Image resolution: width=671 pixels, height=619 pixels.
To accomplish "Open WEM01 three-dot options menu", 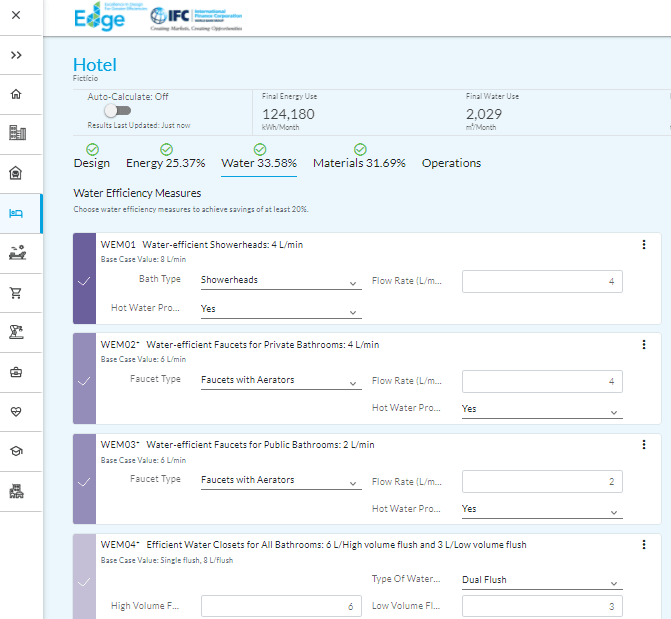I will [x=644, y=245].
